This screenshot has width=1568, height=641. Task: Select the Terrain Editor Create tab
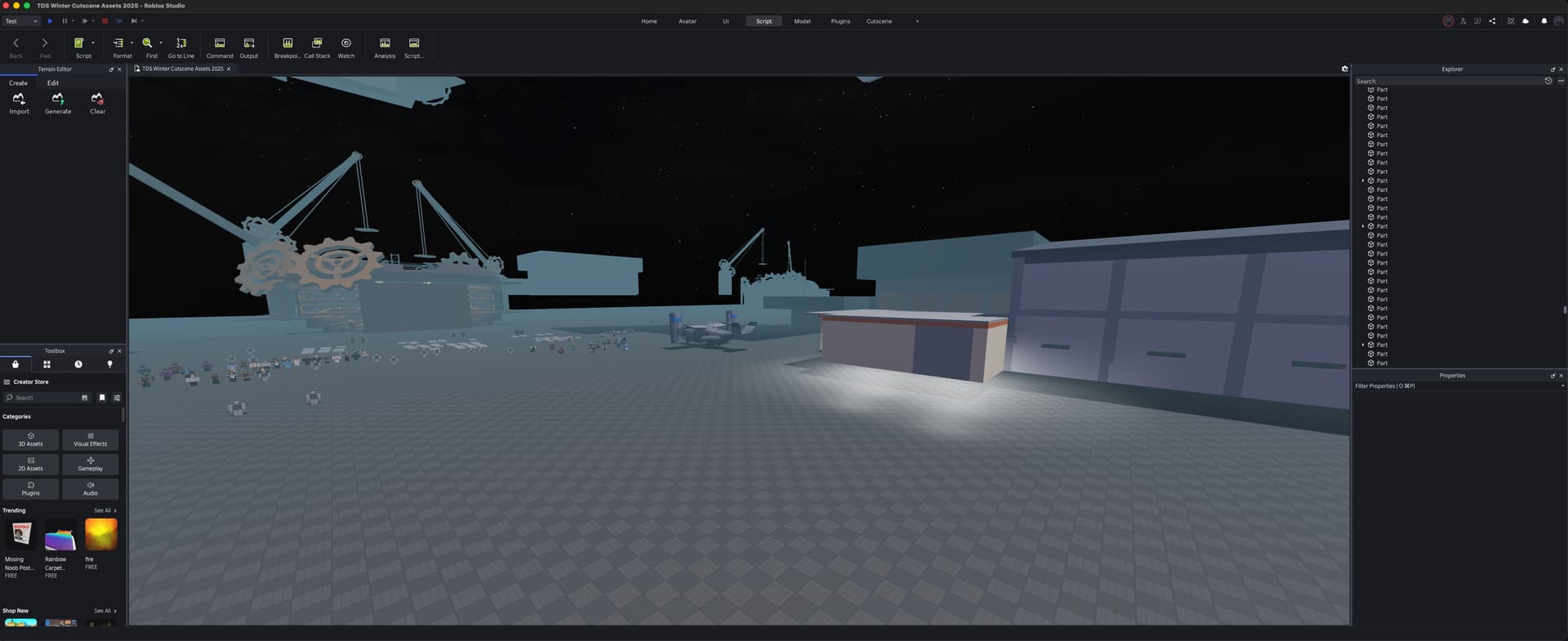(18, 83)
